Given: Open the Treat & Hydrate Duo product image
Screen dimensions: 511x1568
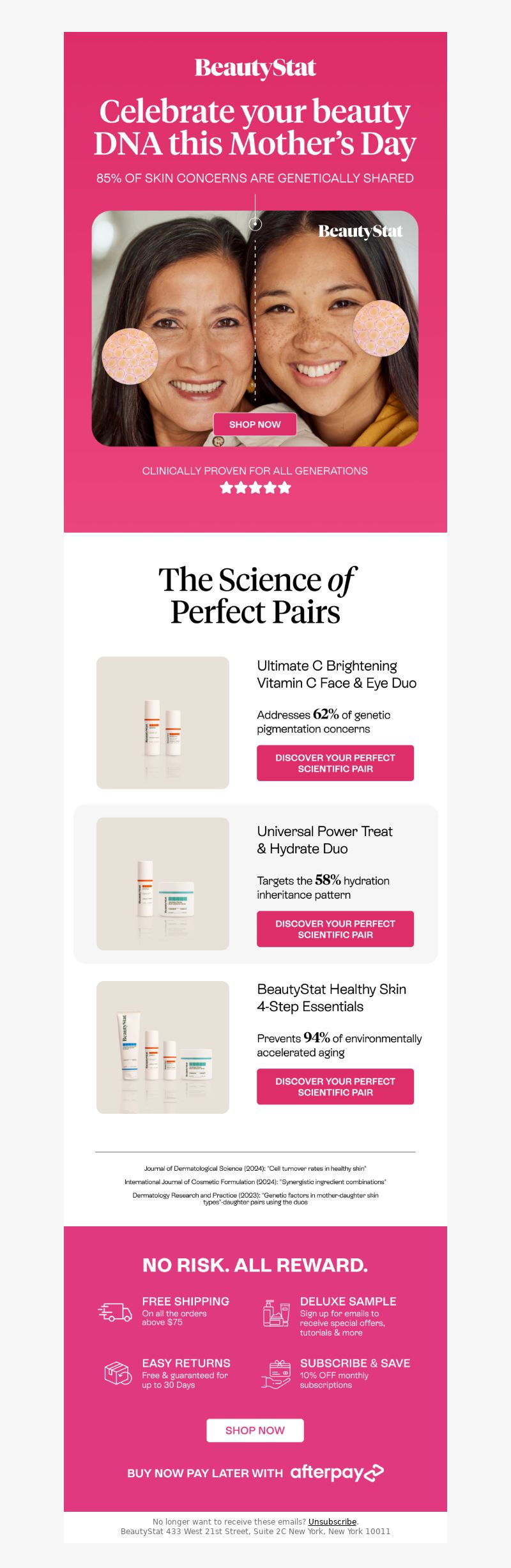Looking at the screenshot, I should pyautogui.click(x=163, y=884).
